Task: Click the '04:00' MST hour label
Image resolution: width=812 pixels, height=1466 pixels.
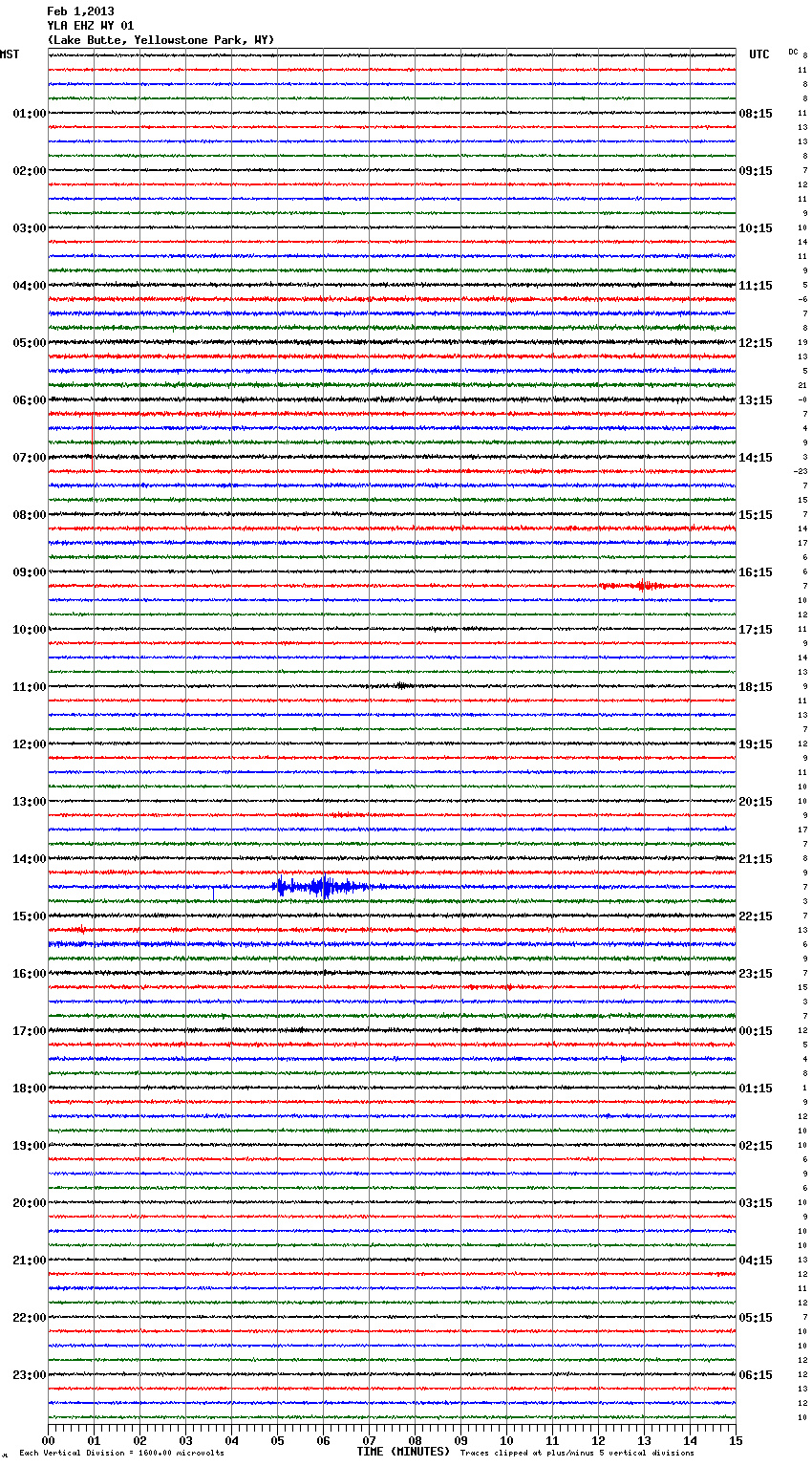Action: 30,286
